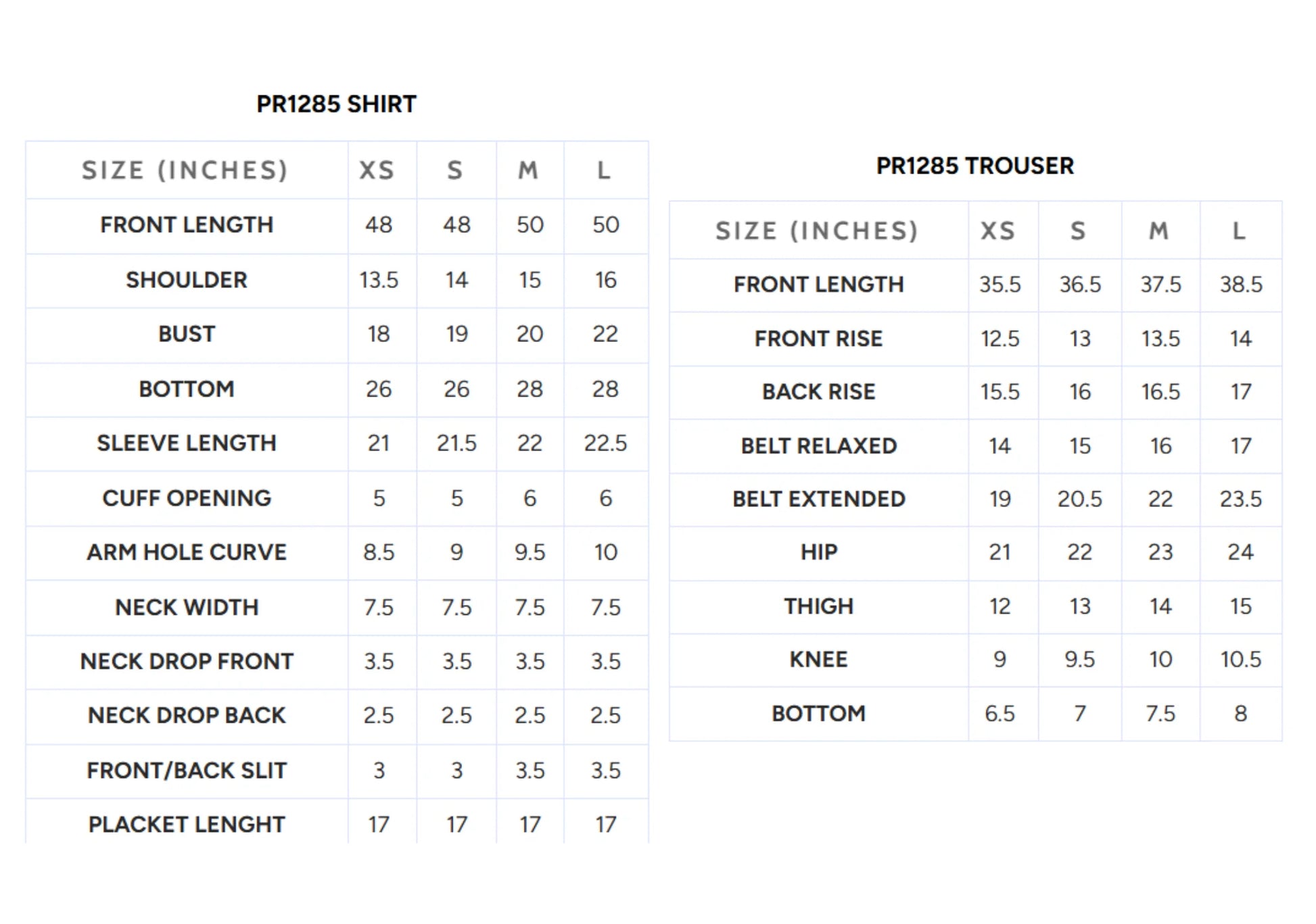Select the sleeve length value 22.5
This screenshot has height=924, width=1316.
(605, 443)
